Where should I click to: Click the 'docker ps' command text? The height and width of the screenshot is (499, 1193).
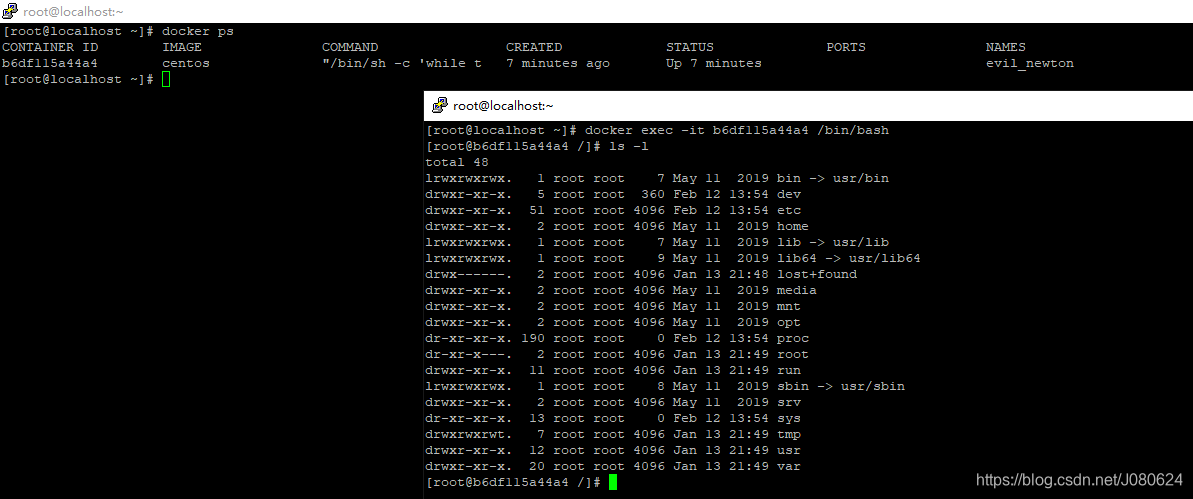pyautogui.click(x=198, y=31)
